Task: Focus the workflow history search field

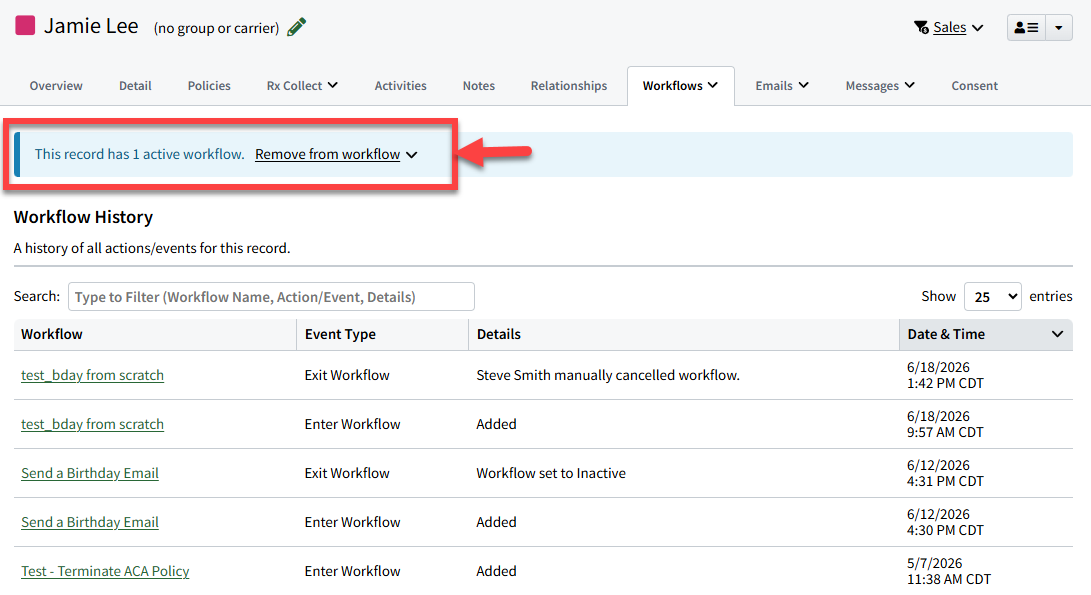Action: (271, 296)
